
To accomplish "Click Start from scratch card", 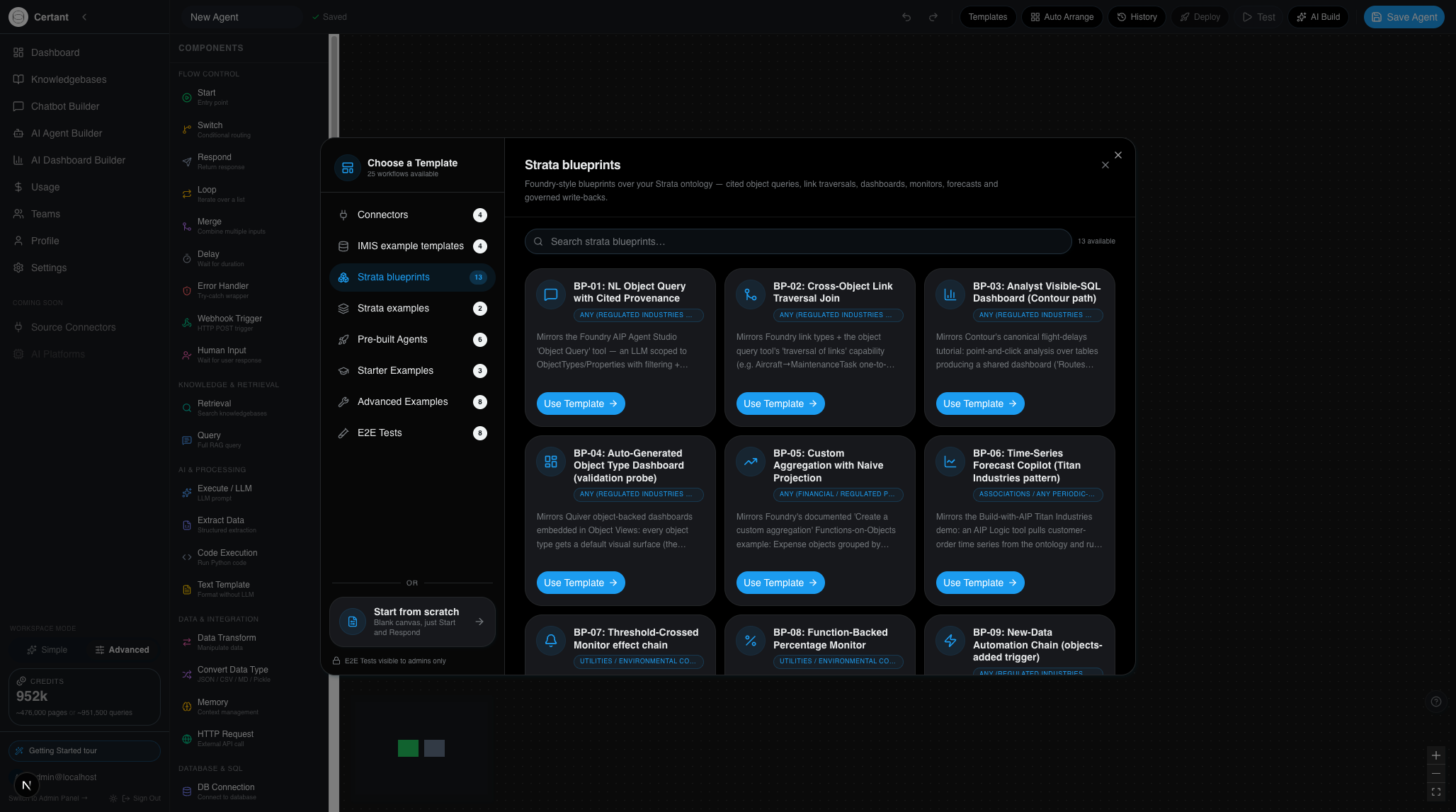I will coord(412,622).
